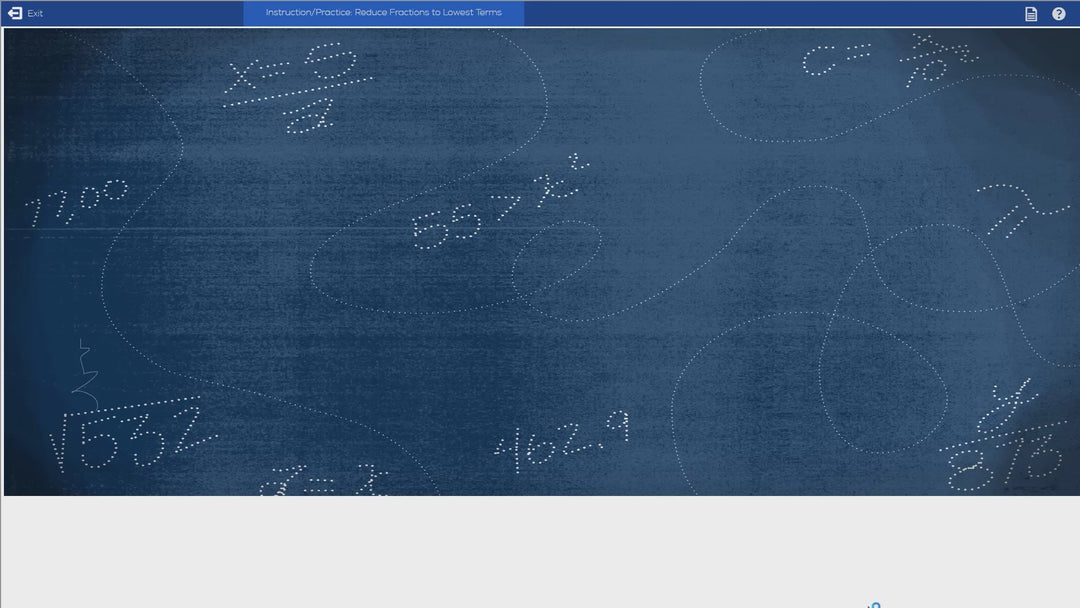1080x608 pixels.
Task: Click the Instruction/Practice title bar label
Action: click(x=384, y=13)
